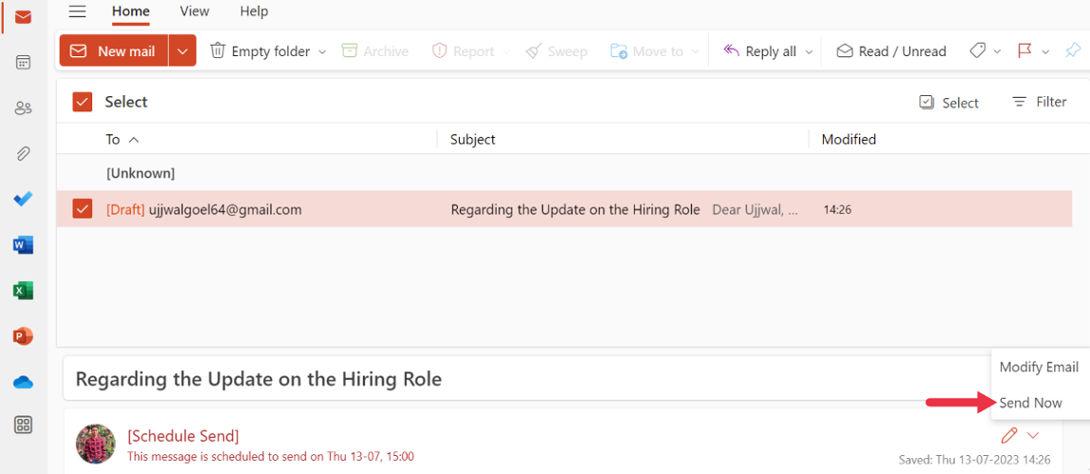Viewport: 1090px width, 474px height.
Task: Expand the Reply all dropdown arrow
Action: (x=809, y=52)
